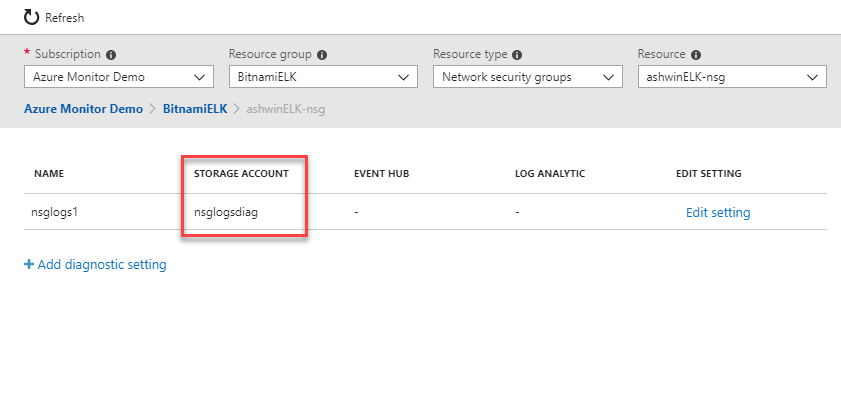Screen dimensions: 841x418
Task: Click the Azure Monitor Demo breadcrumb link
Action: (x=83, y=109)
